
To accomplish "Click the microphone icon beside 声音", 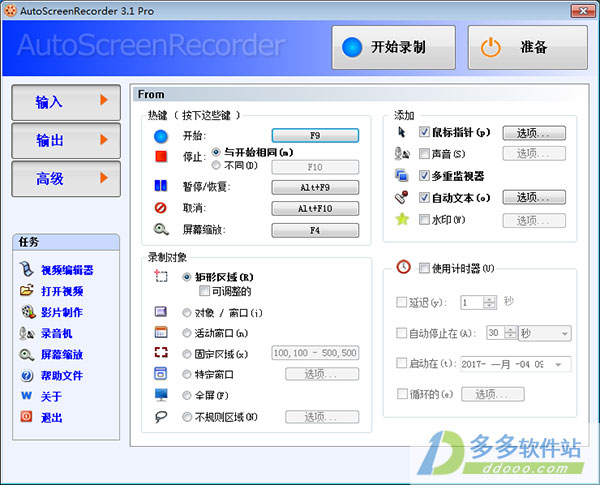I will pyautogui.click(x=402, y=154).
